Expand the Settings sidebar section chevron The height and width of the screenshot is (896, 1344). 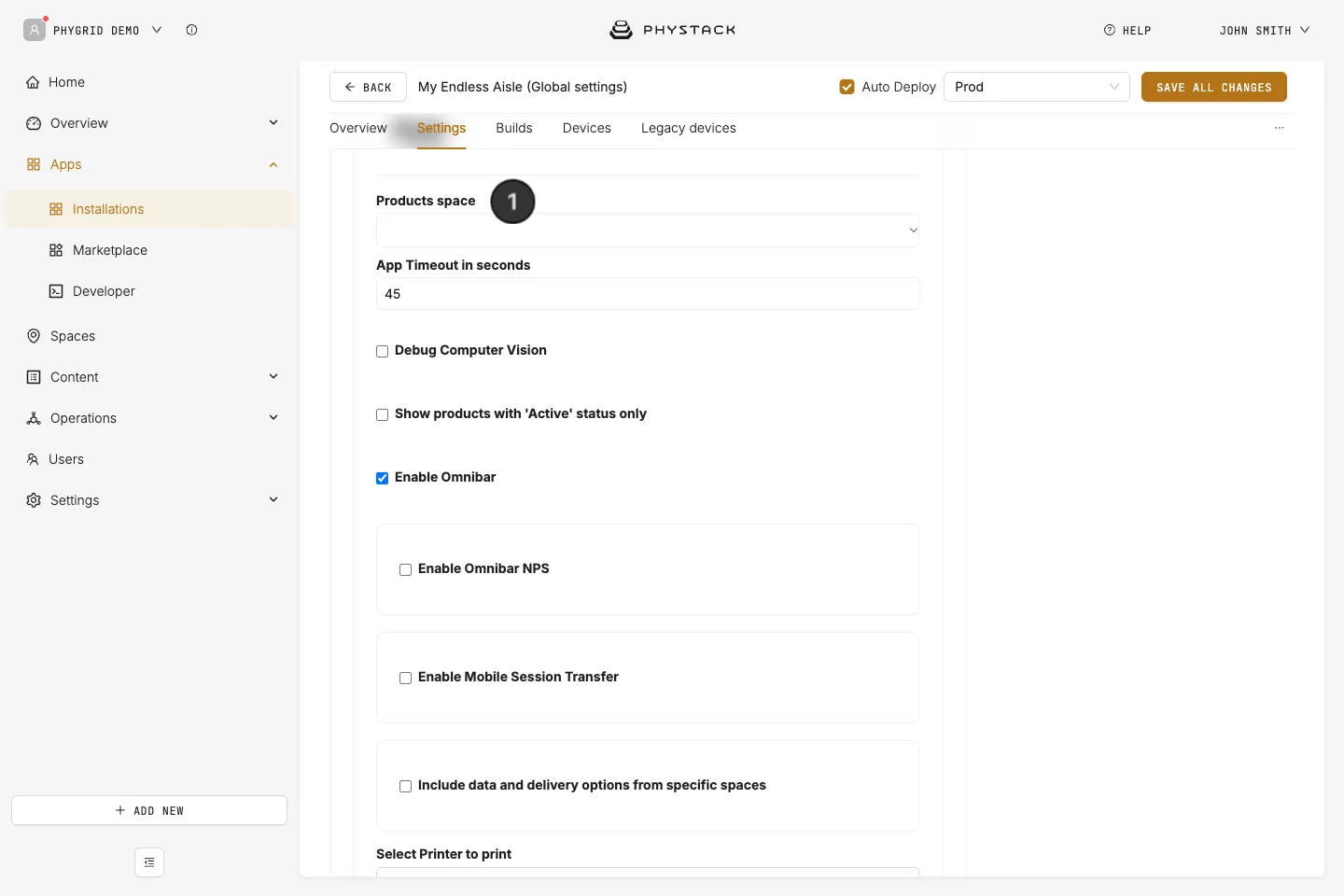point(273,500)
